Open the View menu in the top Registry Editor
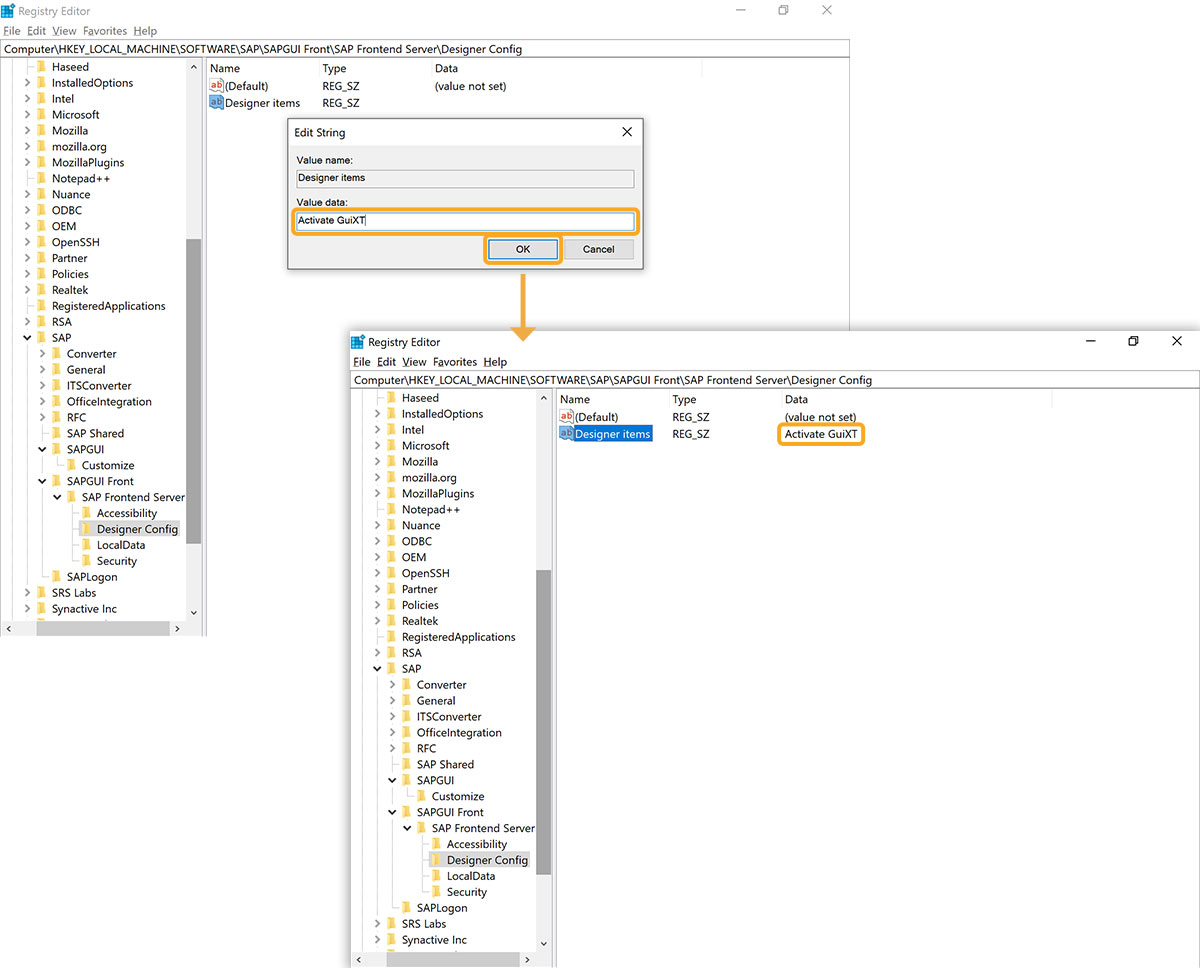 [x=64, y=31]
